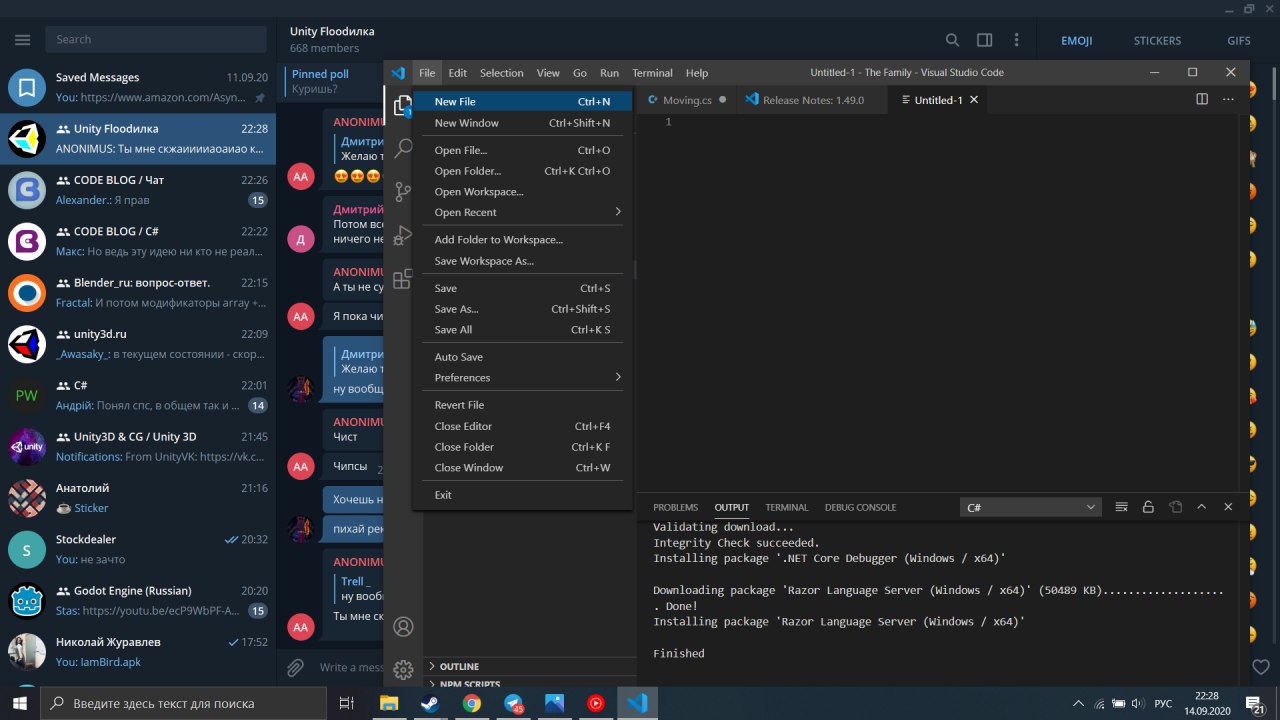Switch to TERMINAL panel tab
This screenshot has width=1280, height=720.
pyautogui.click(x=786, y=507)
